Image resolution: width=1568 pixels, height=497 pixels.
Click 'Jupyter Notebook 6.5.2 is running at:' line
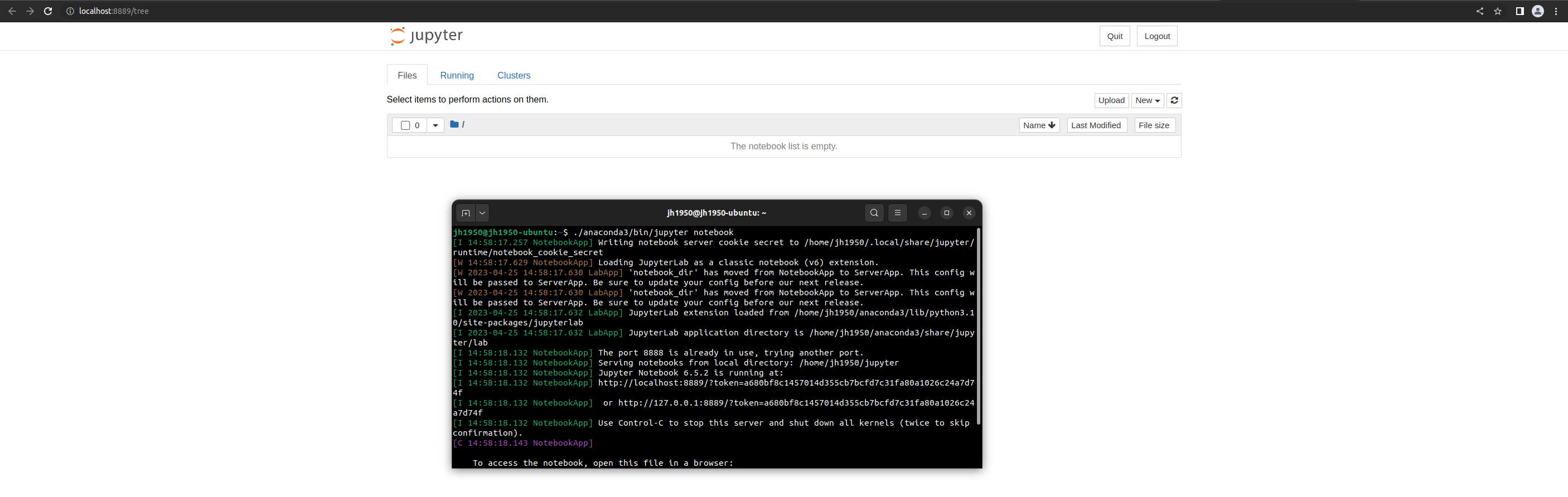691,373
